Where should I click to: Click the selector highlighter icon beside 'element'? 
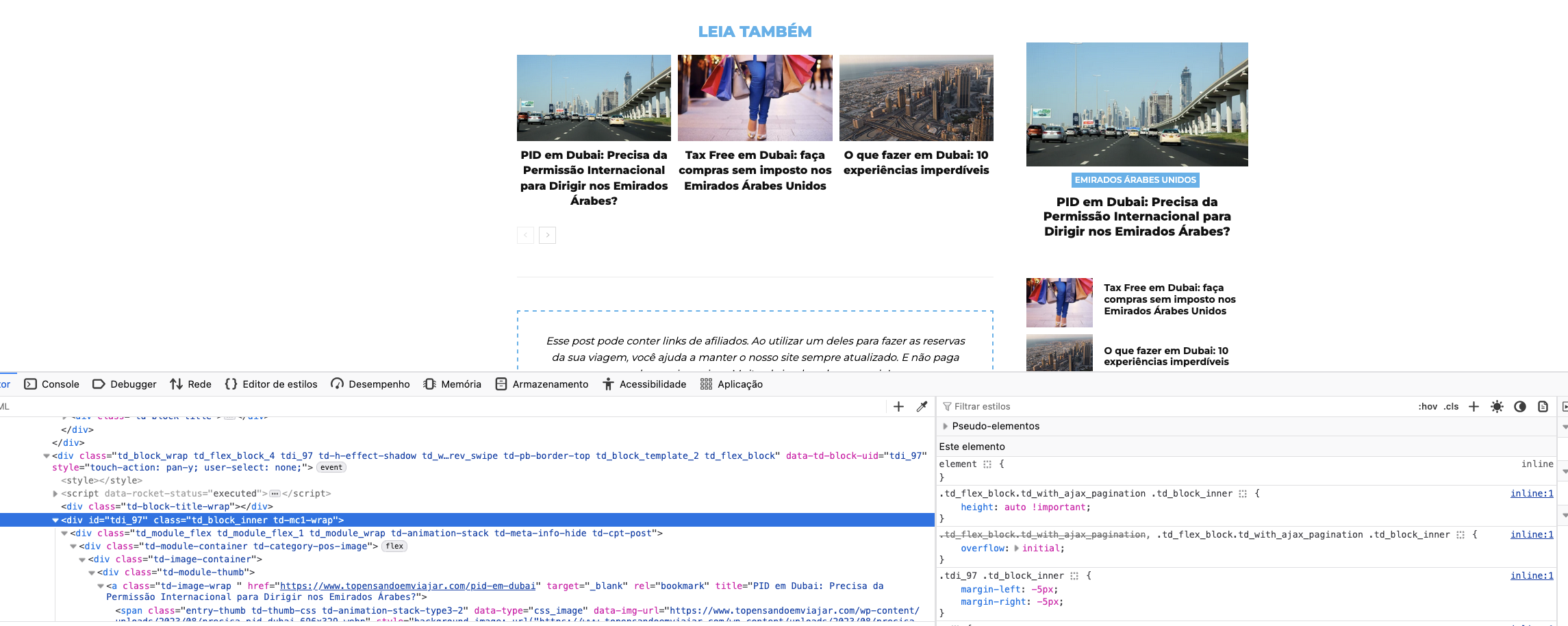point(987,464)
